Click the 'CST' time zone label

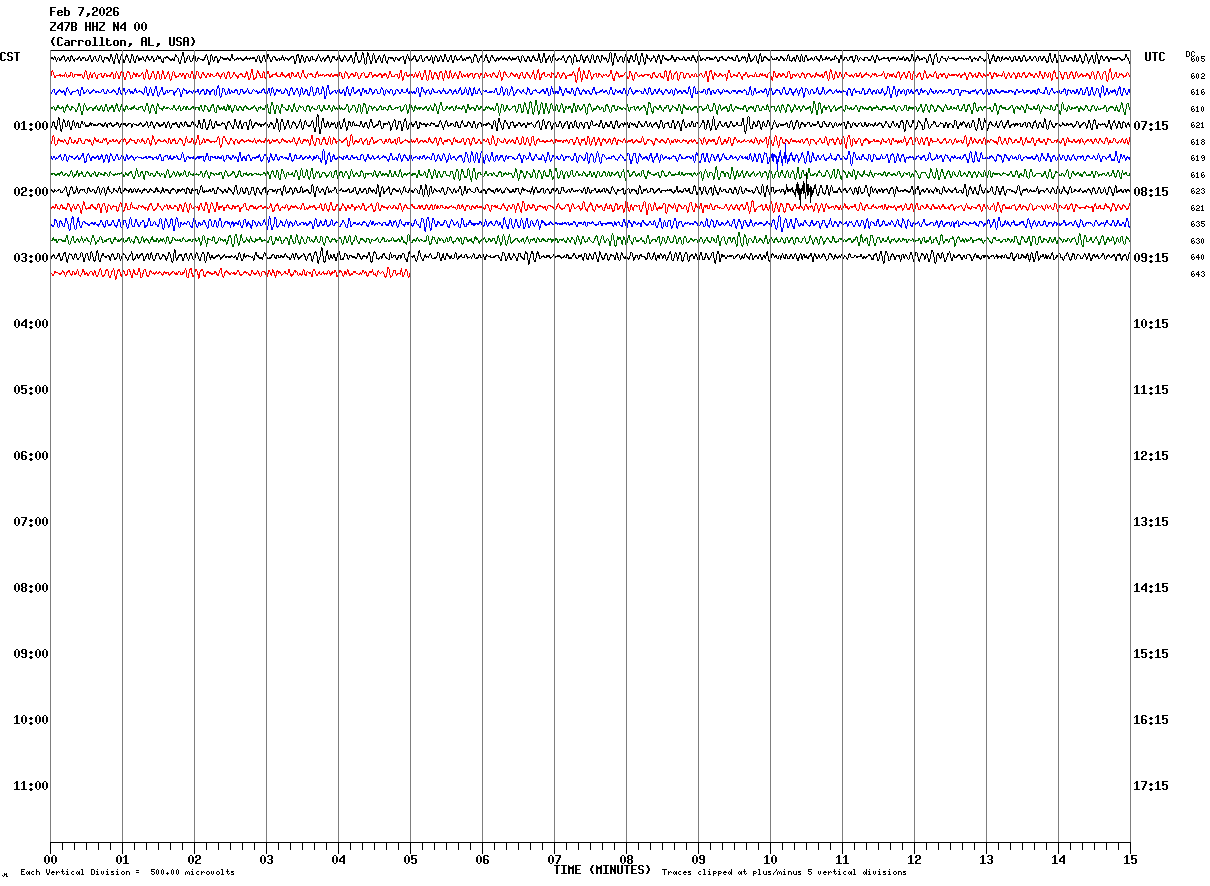[x=10, y=57]
